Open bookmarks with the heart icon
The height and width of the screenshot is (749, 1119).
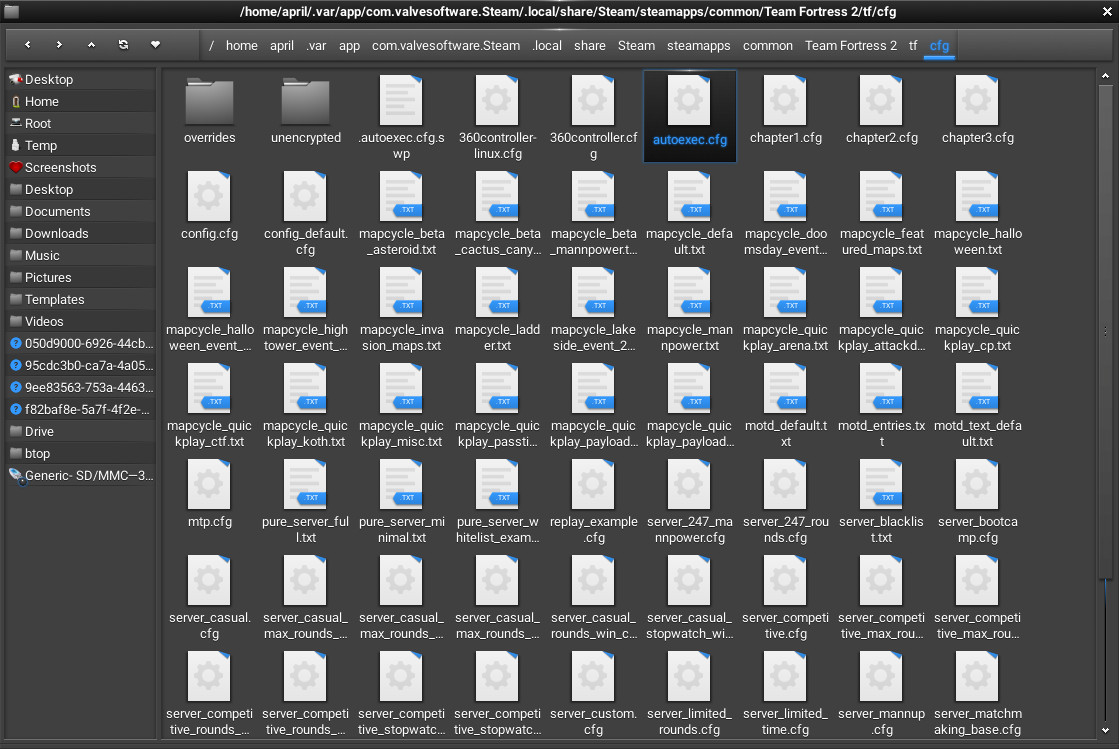coord(156,45)
